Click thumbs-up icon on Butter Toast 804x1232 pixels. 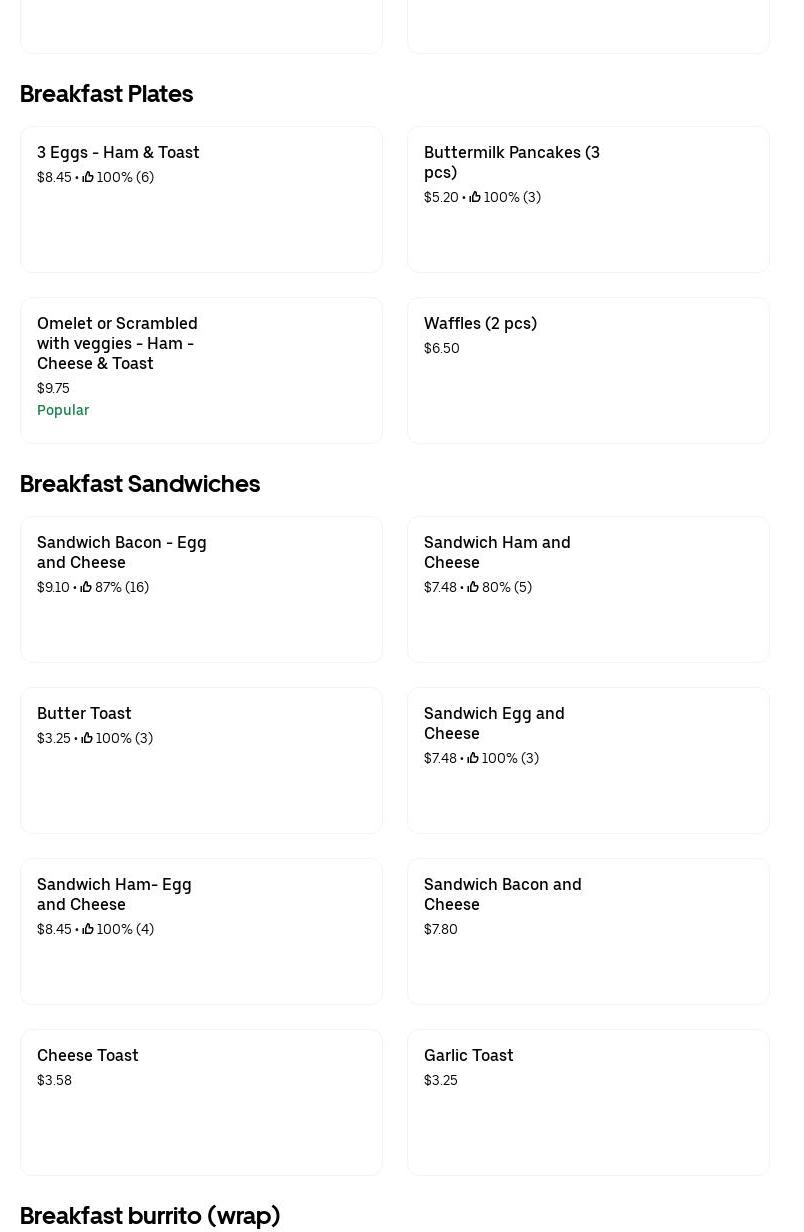pos(87,738)
